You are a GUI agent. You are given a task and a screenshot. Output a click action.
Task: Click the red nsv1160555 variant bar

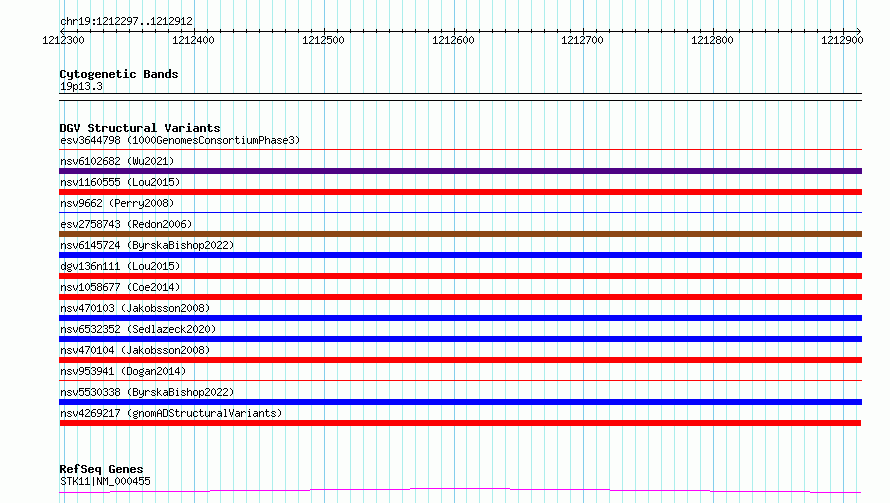[x=460, y=192]
